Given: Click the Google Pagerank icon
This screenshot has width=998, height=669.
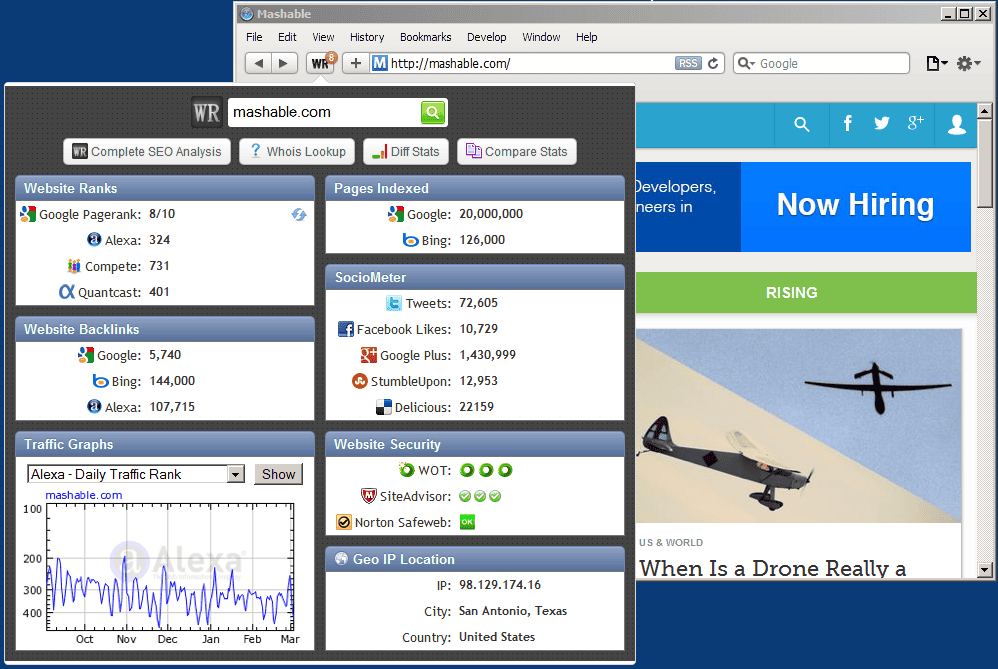Looking at the screenshot, I should [28, 214].
